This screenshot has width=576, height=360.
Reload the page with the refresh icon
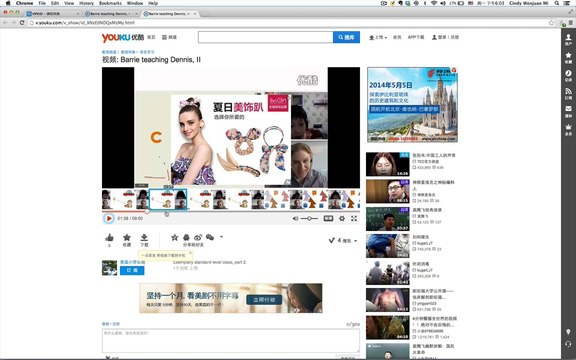click(x=22, y=22)
